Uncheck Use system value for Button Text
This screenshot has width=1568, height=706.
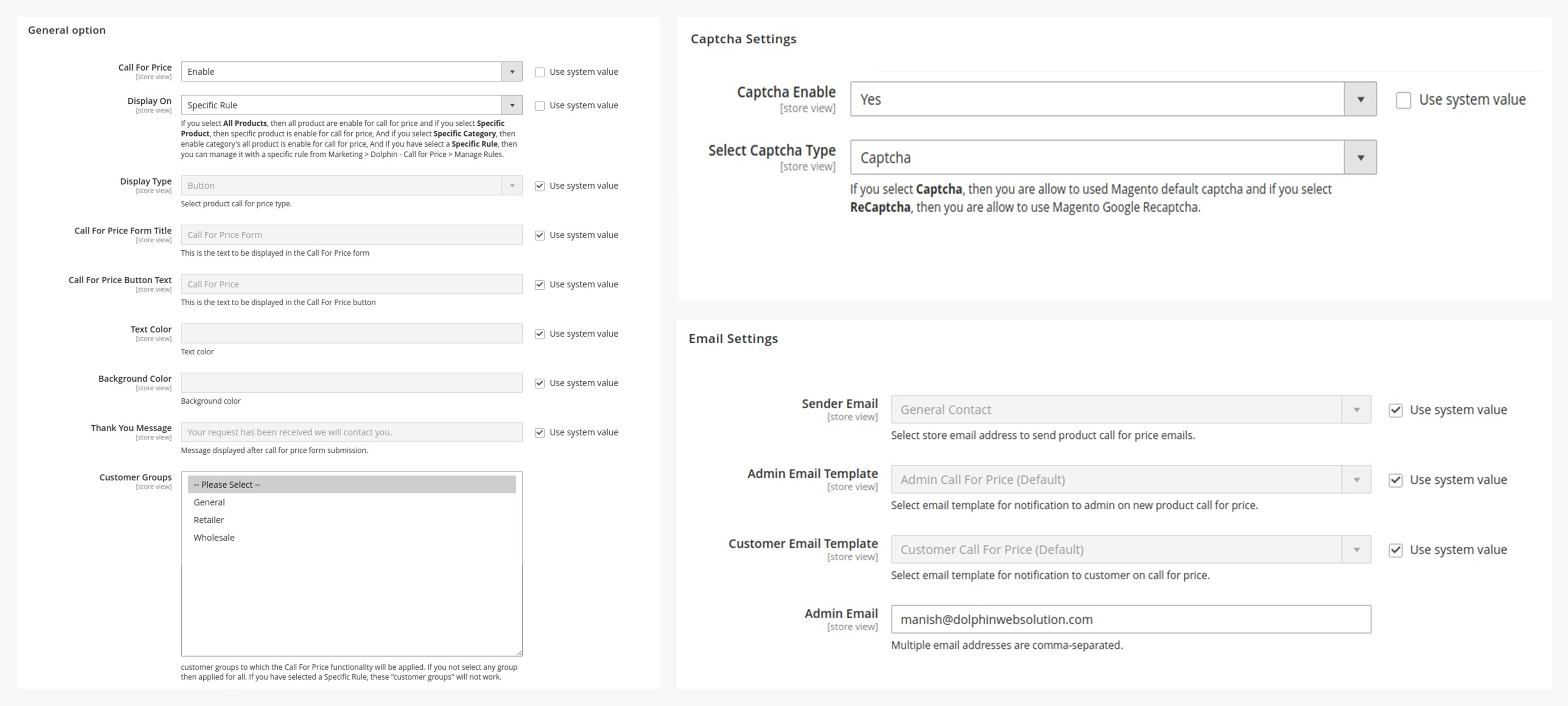(540, 285)
